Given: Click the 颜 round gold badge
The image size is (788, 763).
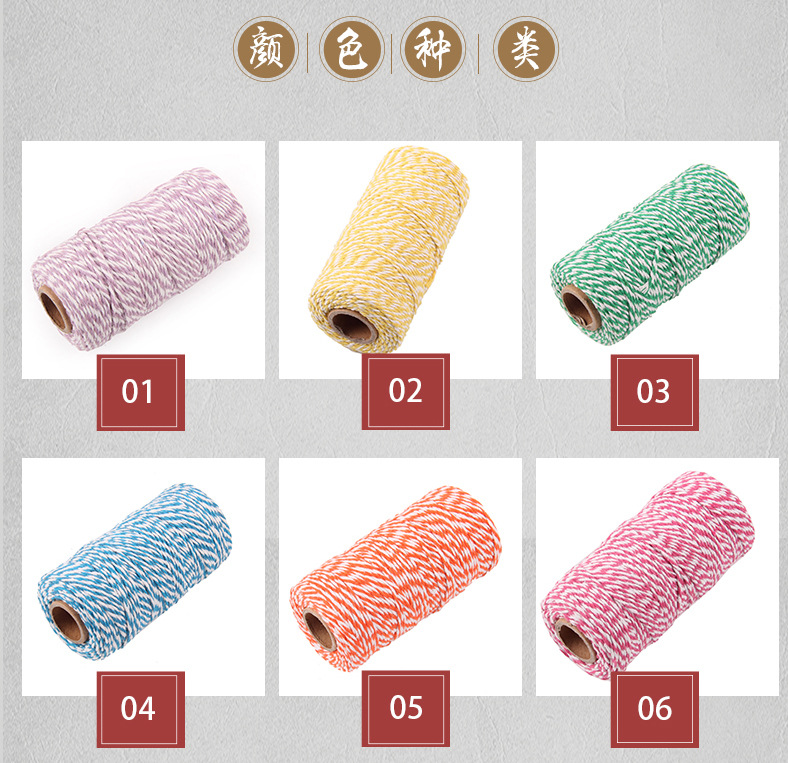Looking at the screenshot, I should pyautogui.click(x=266, y=49).
